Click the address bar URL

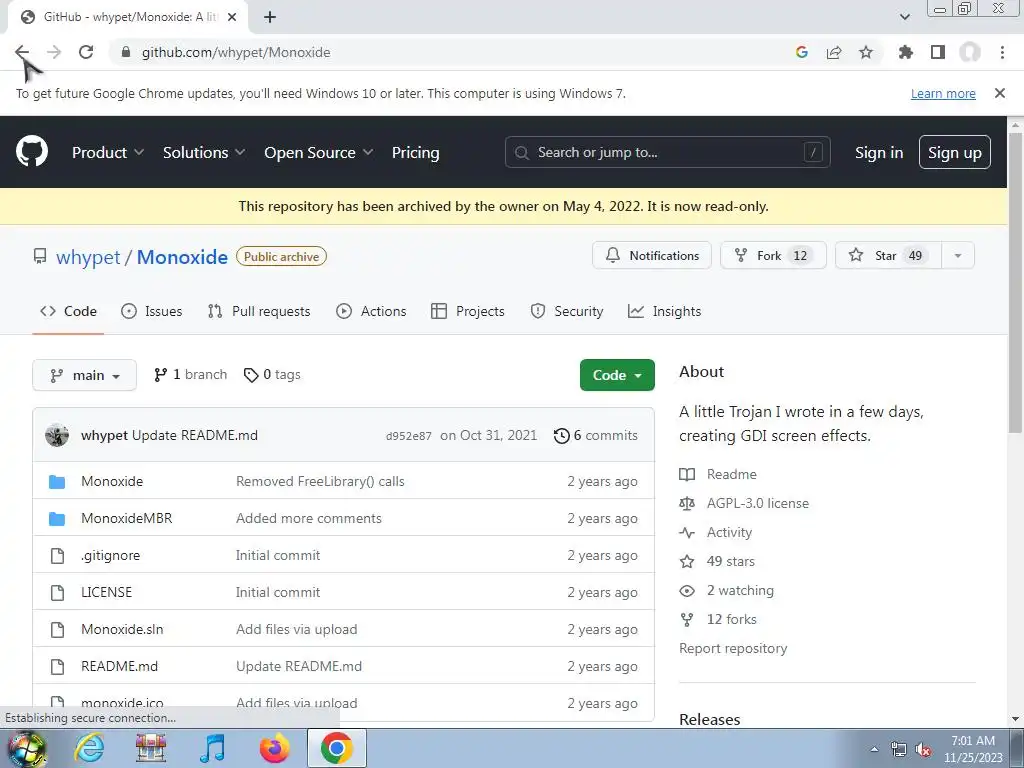pyautogui.click(x=236, y=52)
